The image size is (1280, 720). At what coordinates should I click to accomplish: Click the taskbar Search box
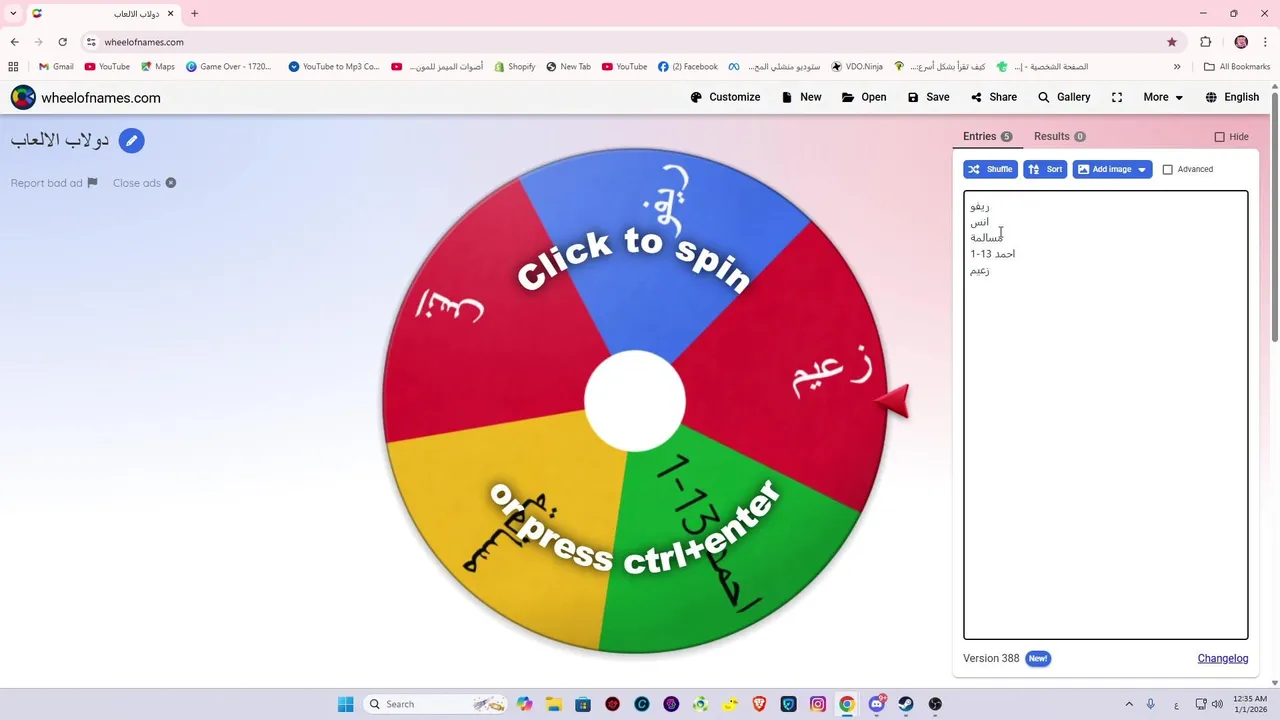[435, 704]
